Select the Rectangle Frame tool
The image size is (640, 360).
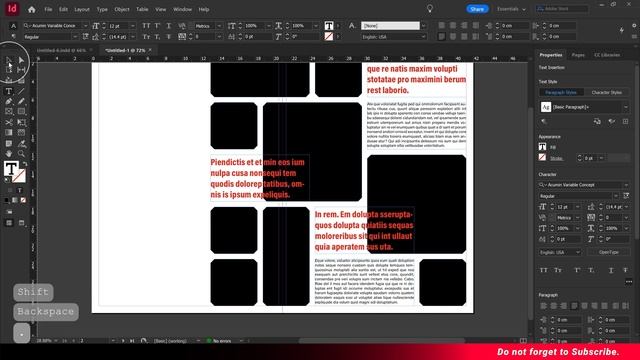(x=9, y=111)
